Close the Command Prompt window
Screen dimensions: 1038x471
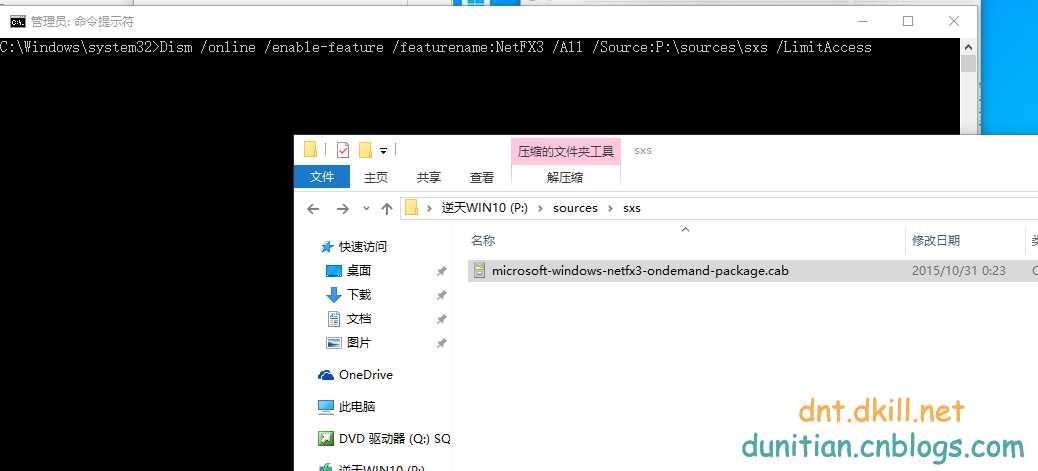(x=953, y=21)
